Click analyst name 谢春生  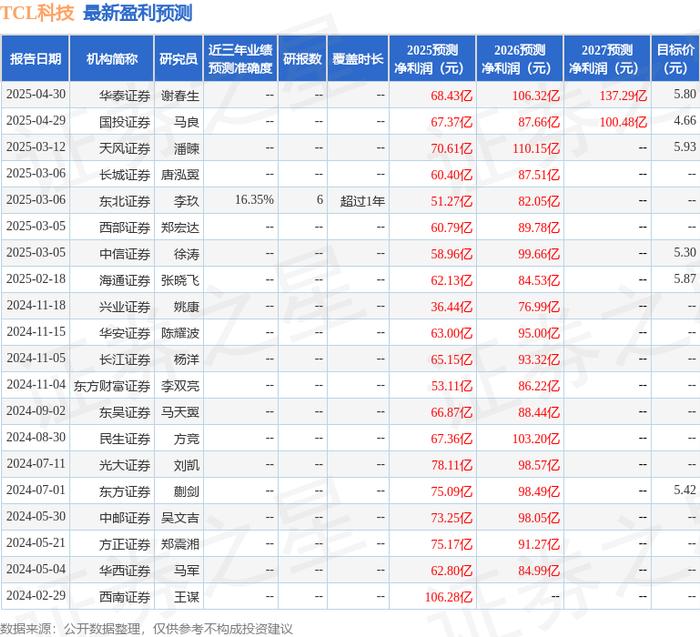pyautogui.click(x=180, y=96)
